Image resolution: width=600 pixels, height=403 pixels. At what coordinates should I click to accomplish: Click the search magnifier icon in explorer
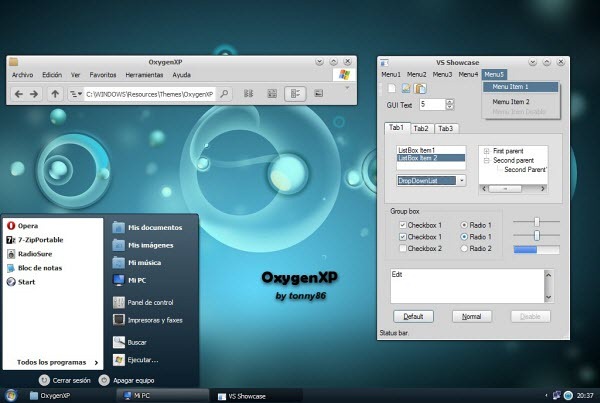224,94
